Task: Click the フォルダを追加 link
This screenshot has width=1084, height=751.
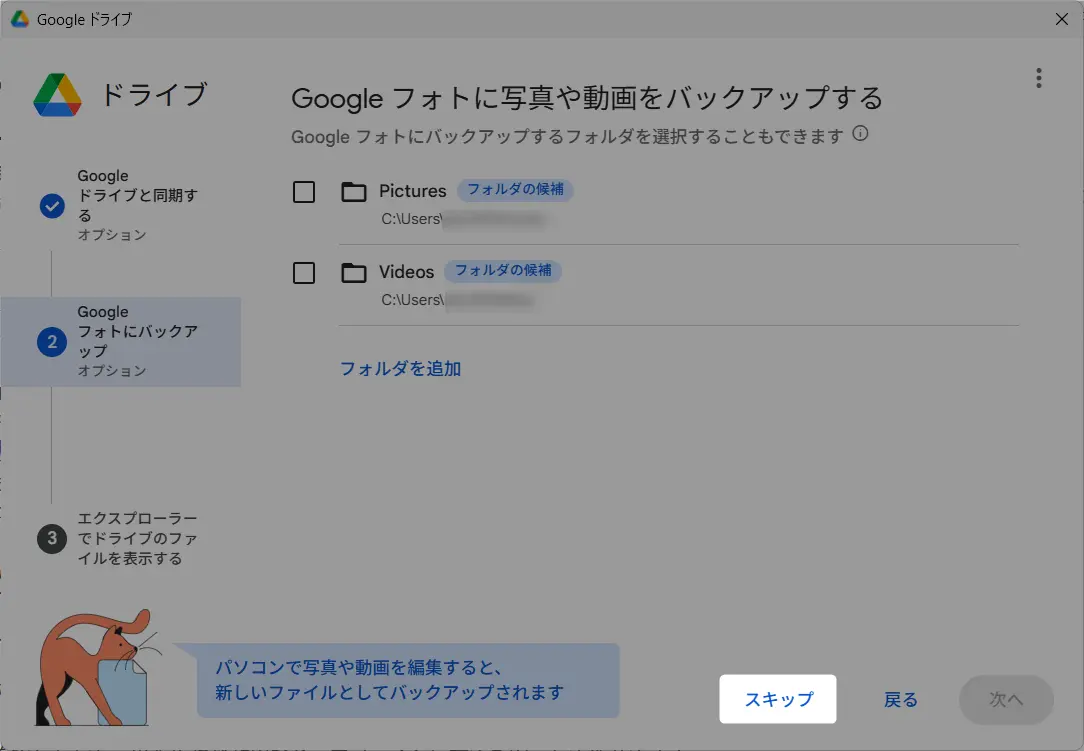Action: click(x=400, y=369)
